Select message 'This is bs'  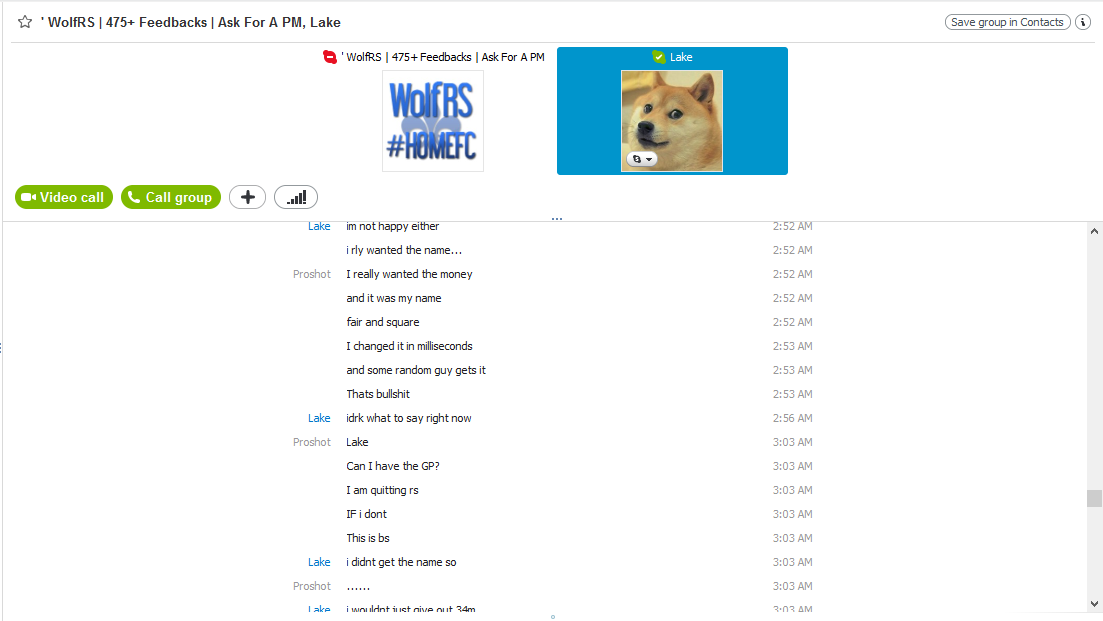[368, 538]
